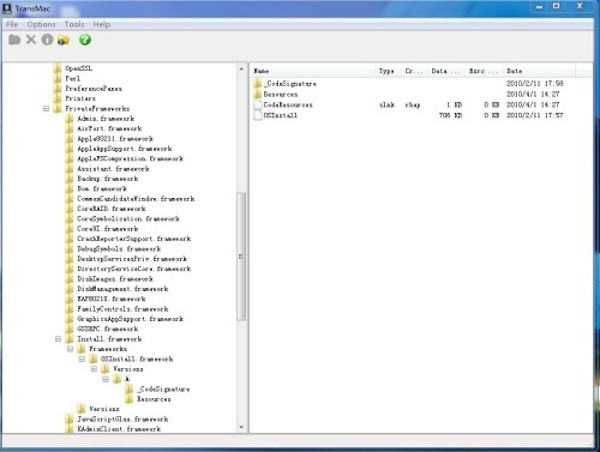Select DebugSymbols.framework in the tree

[x=119, y=249]
